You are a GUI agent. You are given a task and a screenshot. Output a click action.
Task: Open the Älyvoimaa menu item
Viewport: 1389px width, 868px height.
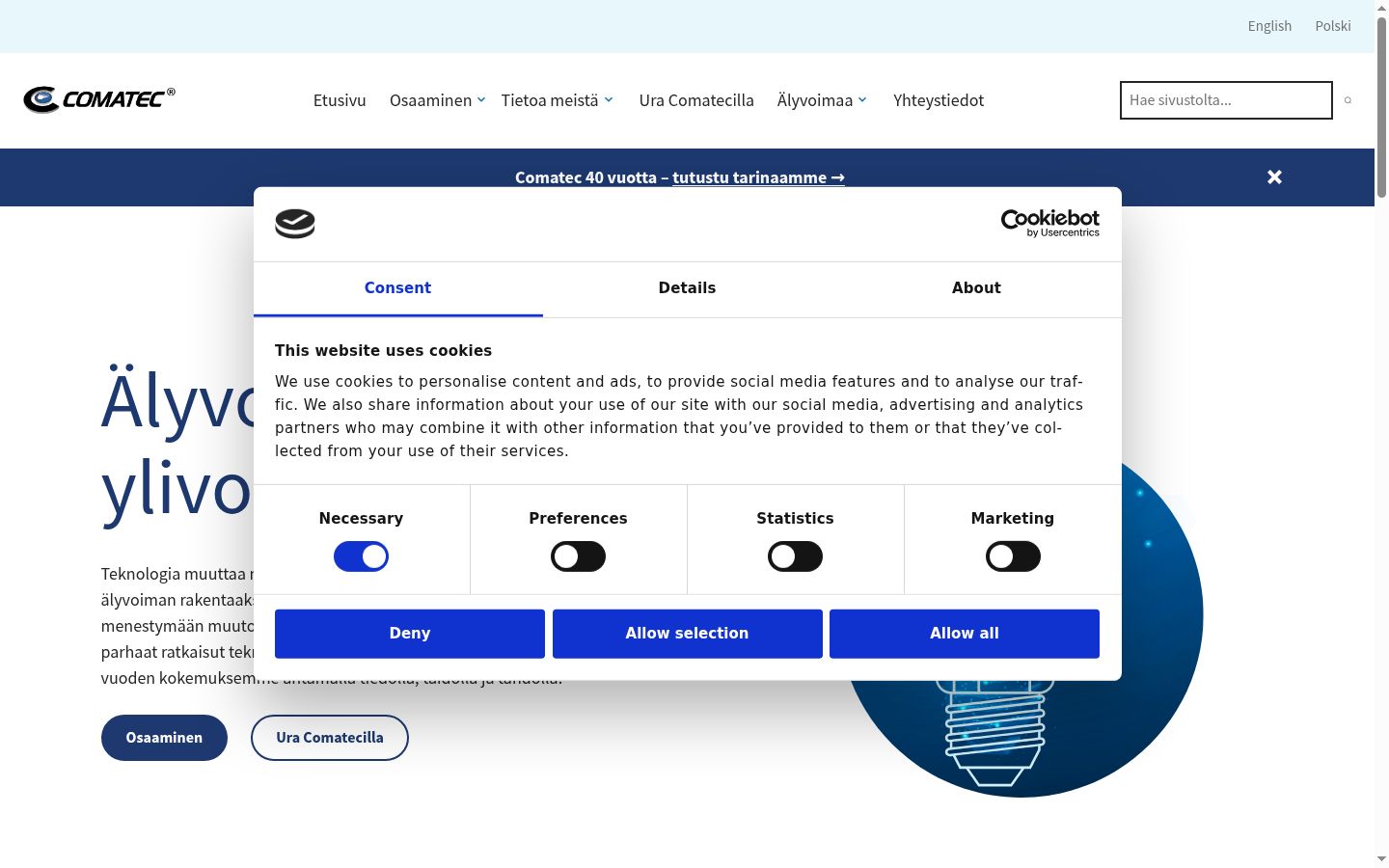point(815,100)
